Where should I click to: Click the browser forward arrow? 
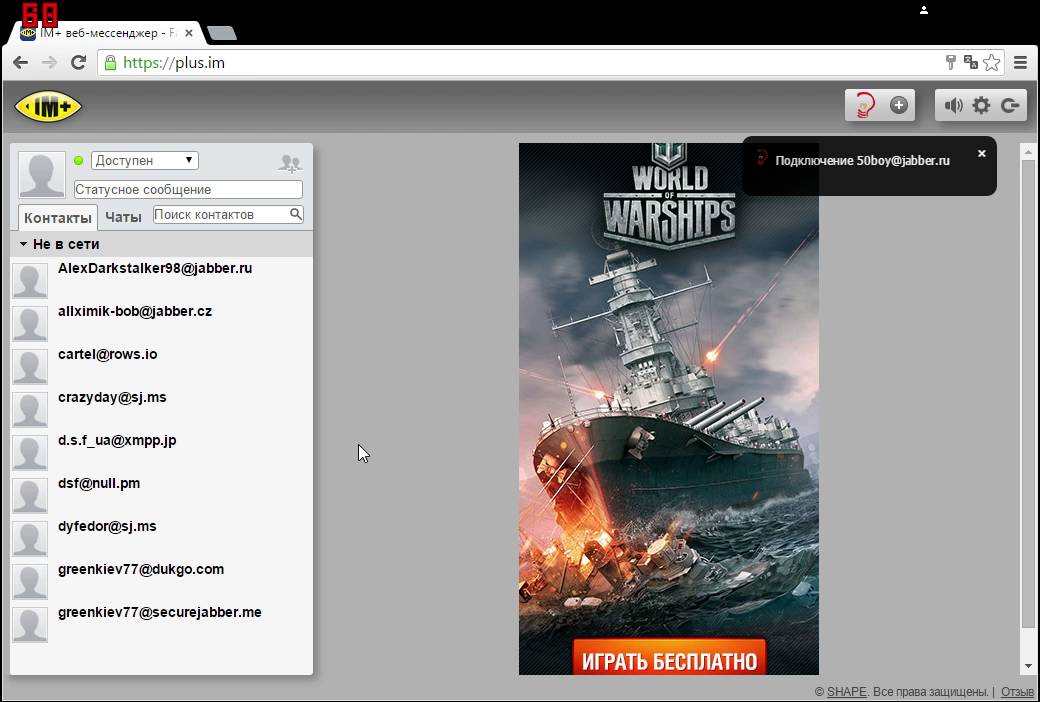[50, 62]
